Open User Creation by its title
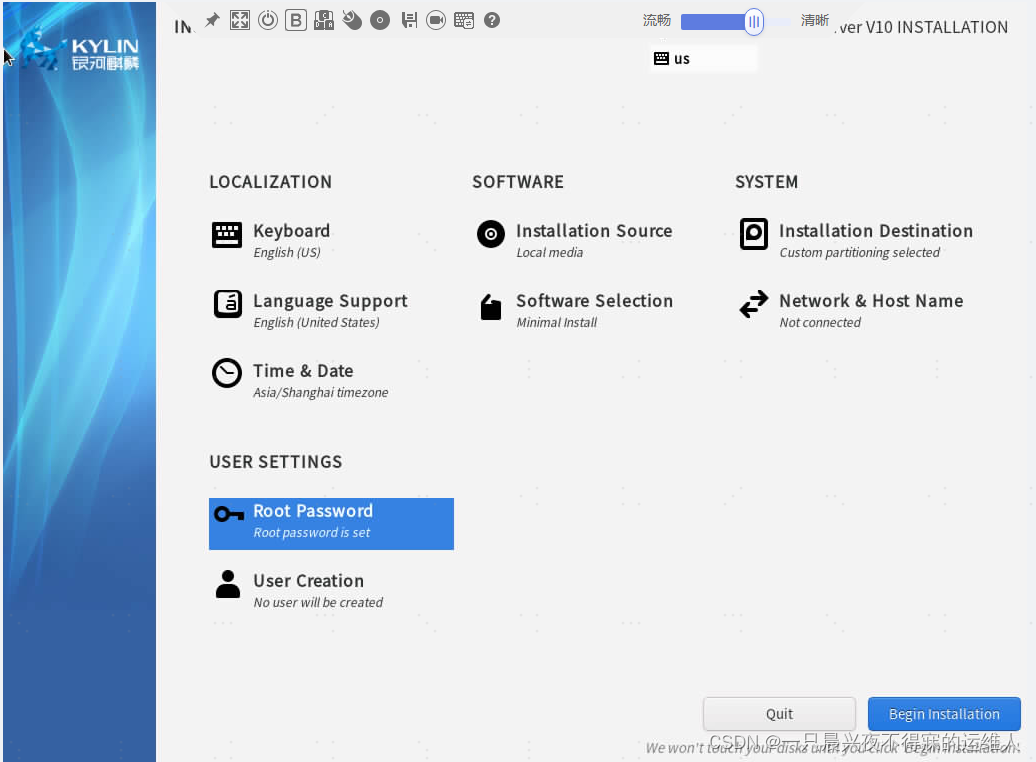The width and height of the screenshot is (1036, 762). tap(309, 581)
